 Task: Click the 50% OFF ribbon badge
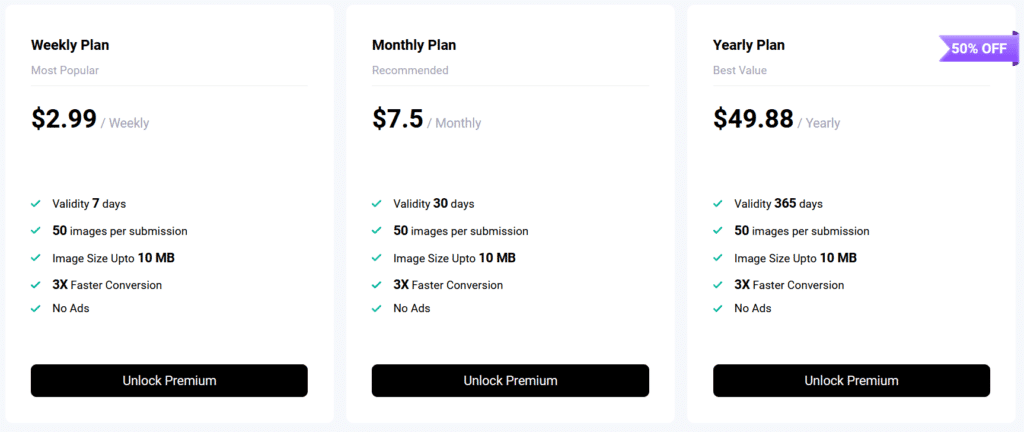[x=978, y=49]
